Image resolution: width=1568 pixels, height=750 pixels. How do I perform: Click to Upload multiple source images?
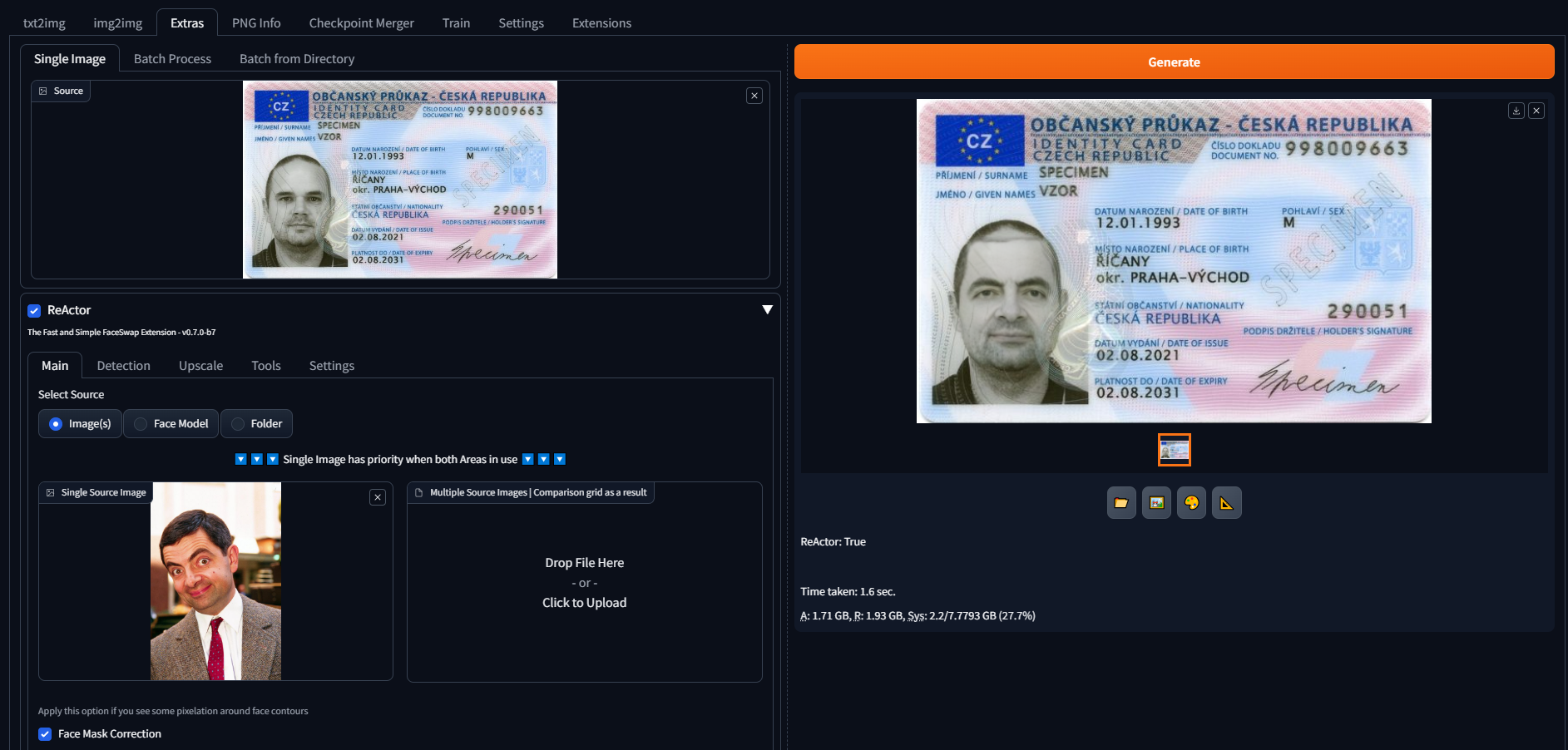coord(584,603)
